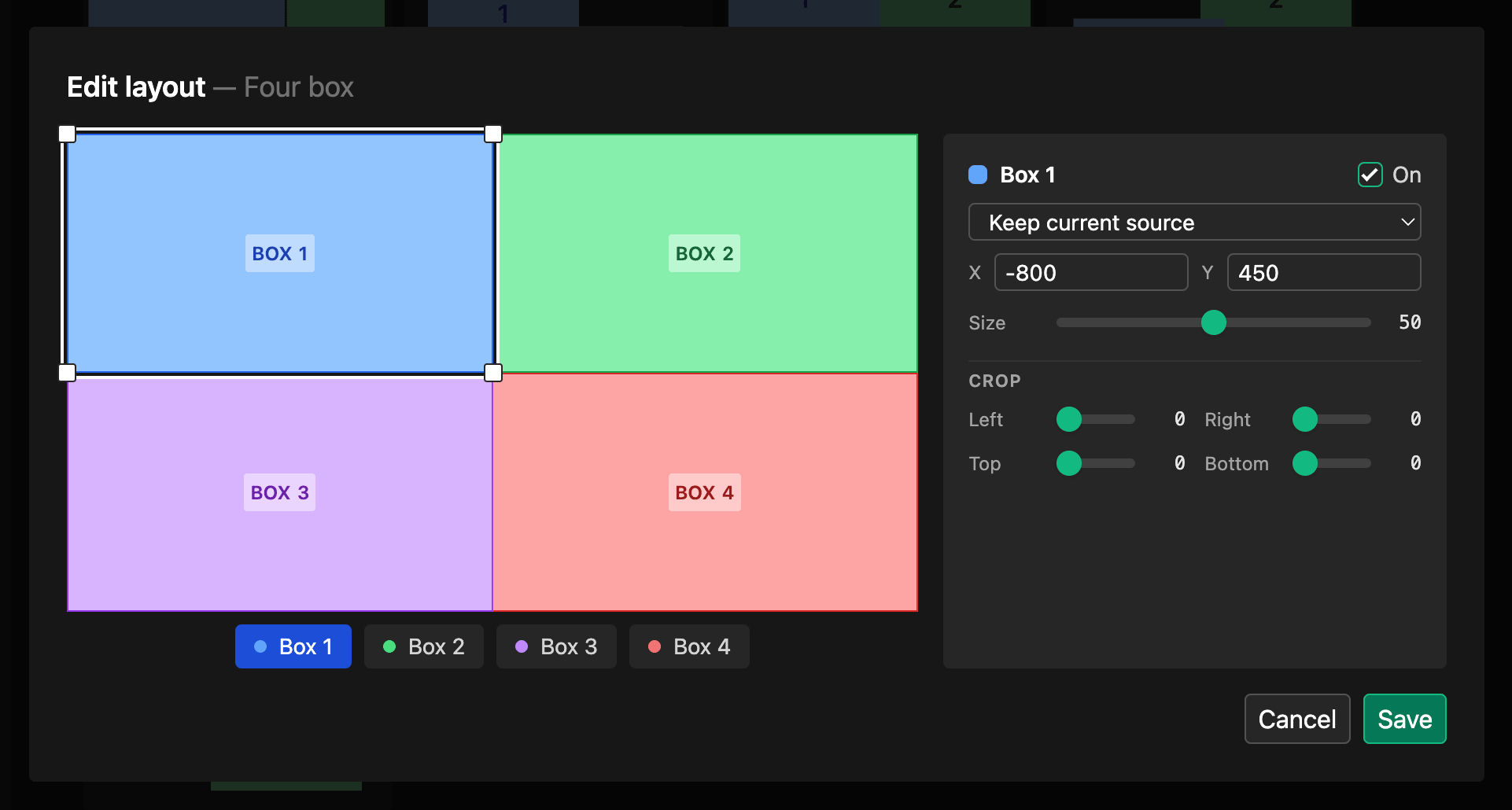Open the Keep current source dropdown
This screenshot has width=1512, height=810.
(1194, 223)
